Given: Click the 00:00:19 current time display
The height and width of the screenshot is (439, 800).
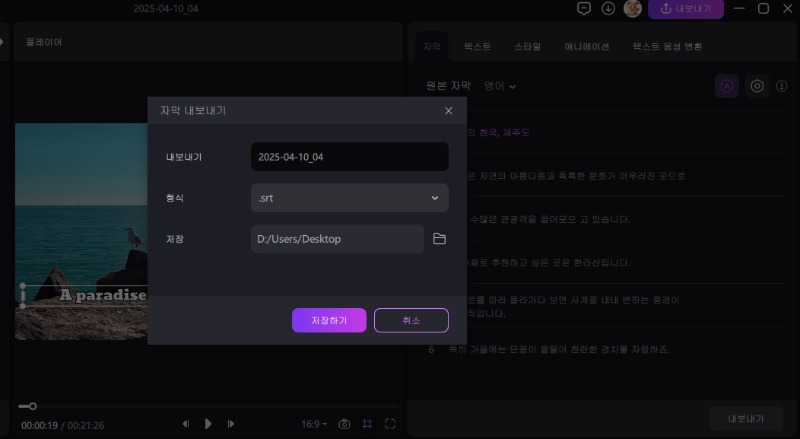Looking at the screenshot, I should click(39, 425).
